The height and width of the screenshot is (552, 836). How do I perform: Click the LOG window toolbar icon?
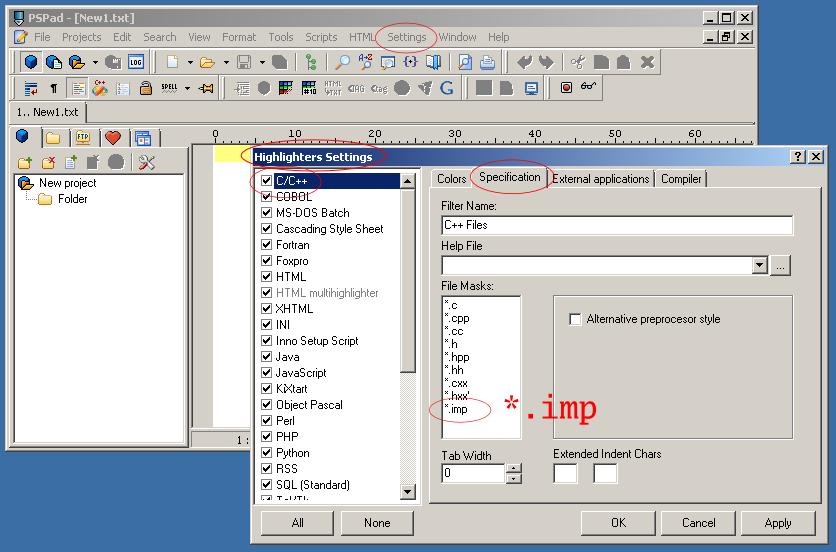135,62
